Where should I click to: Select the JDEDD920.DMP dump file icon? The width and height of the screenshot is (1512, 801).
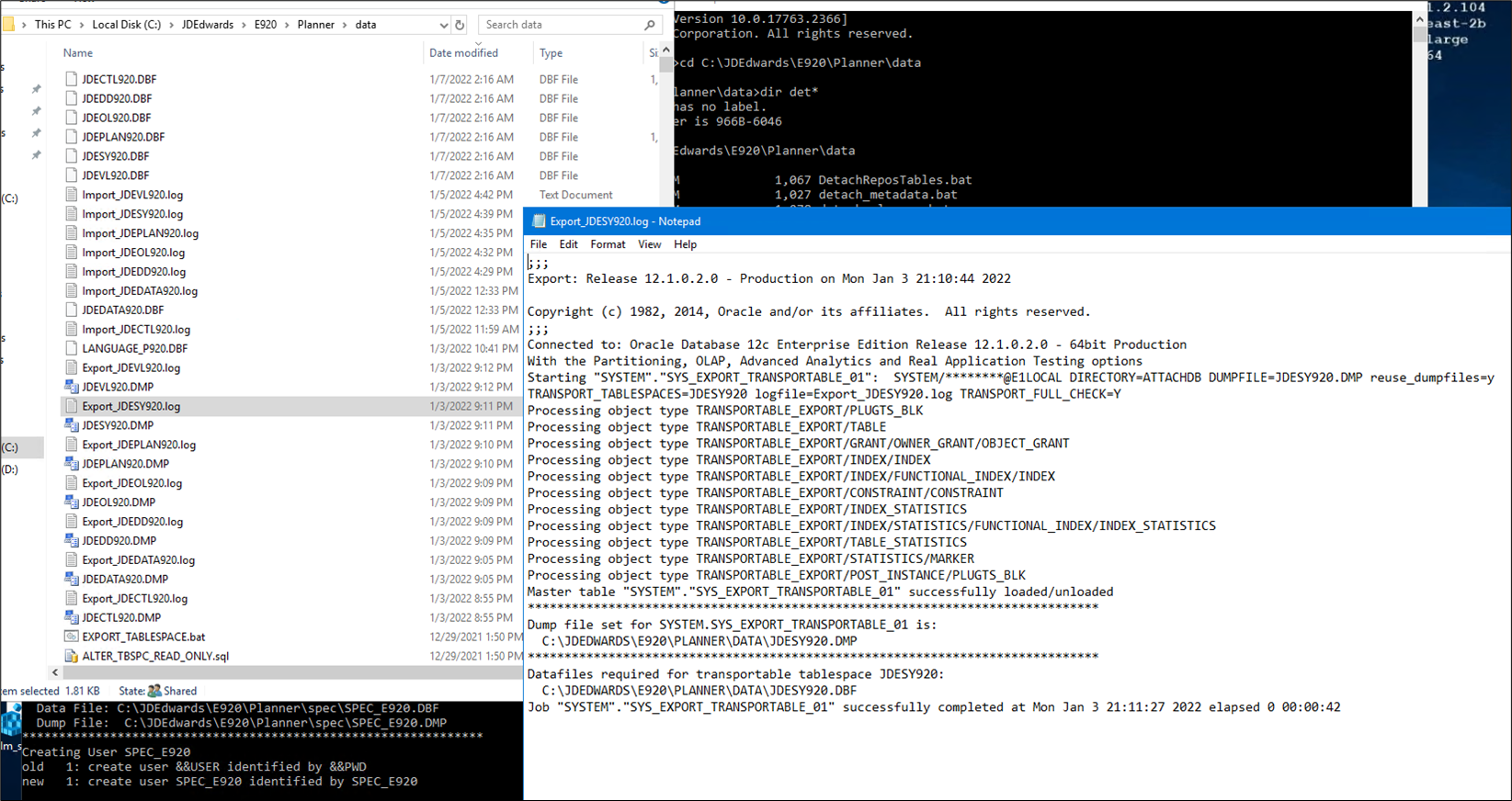pyautogui.click(x=72, y=541)
